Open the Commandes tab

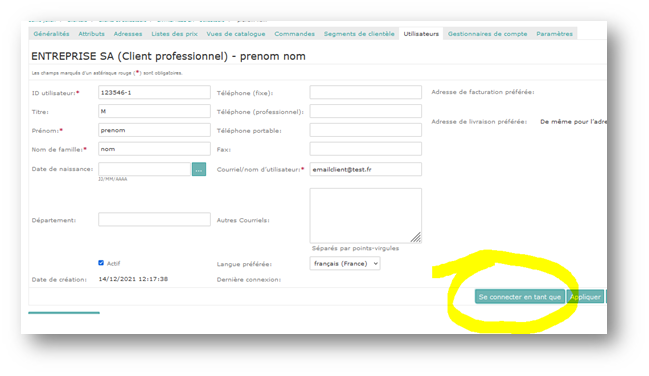[294, 34]
